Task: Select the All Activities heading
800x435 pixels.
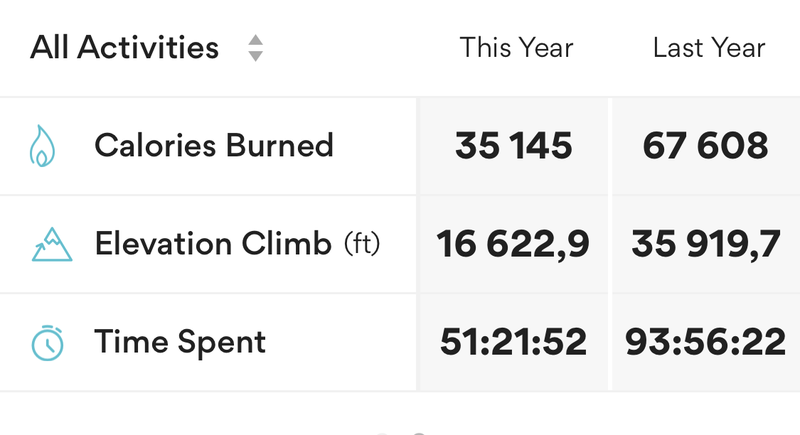Action: point(124,47)
